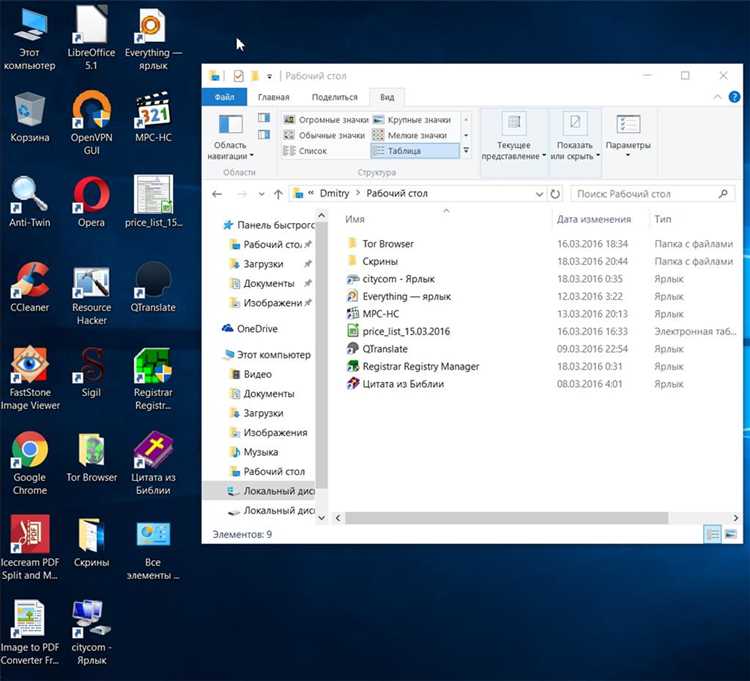Click the CCleaner desktop icon
Screen dimensions: 750x681
30,287
